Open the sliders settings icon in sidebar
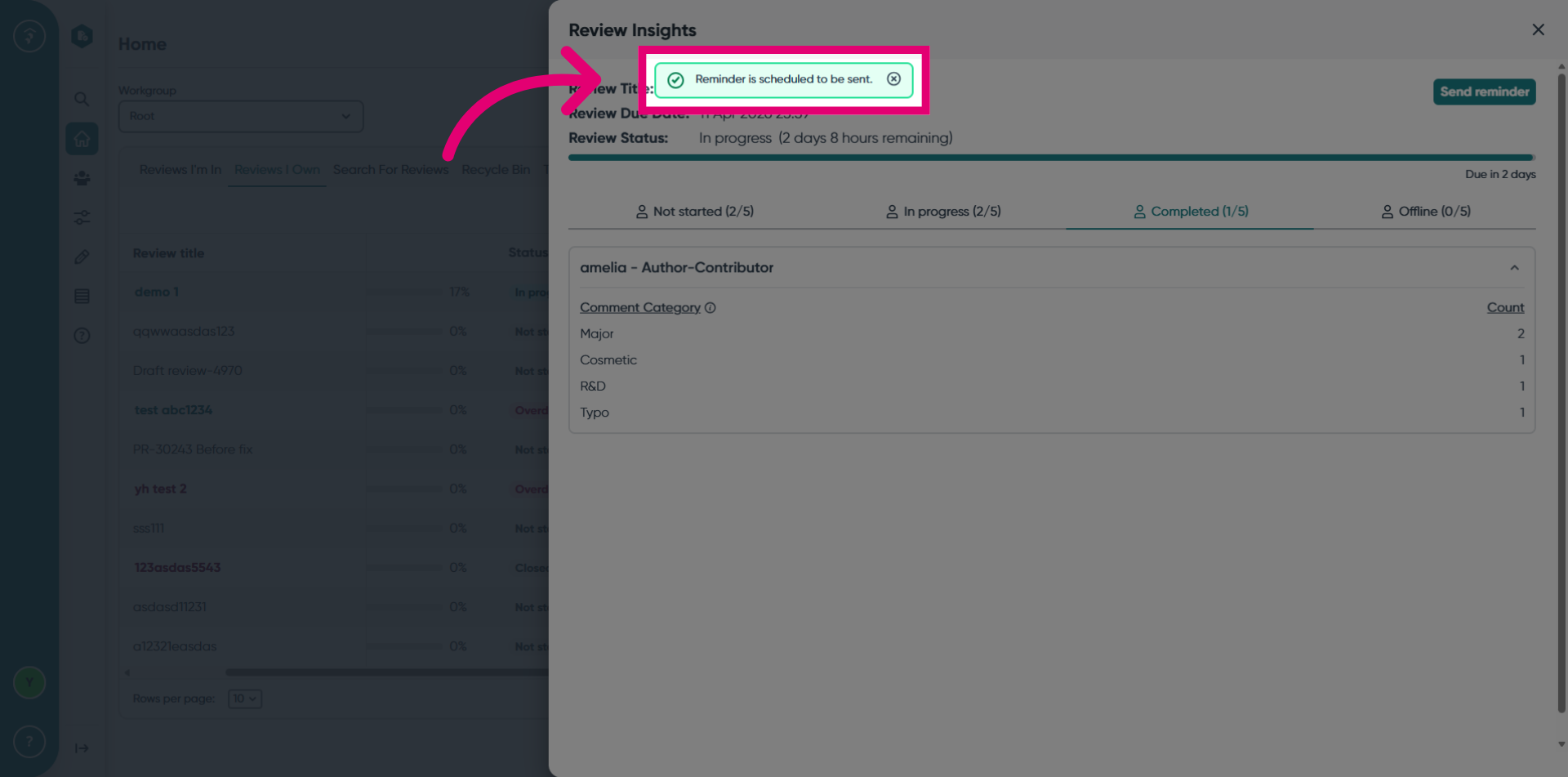The width and height of the screenshot is (1568, 777). click(82, 217)
